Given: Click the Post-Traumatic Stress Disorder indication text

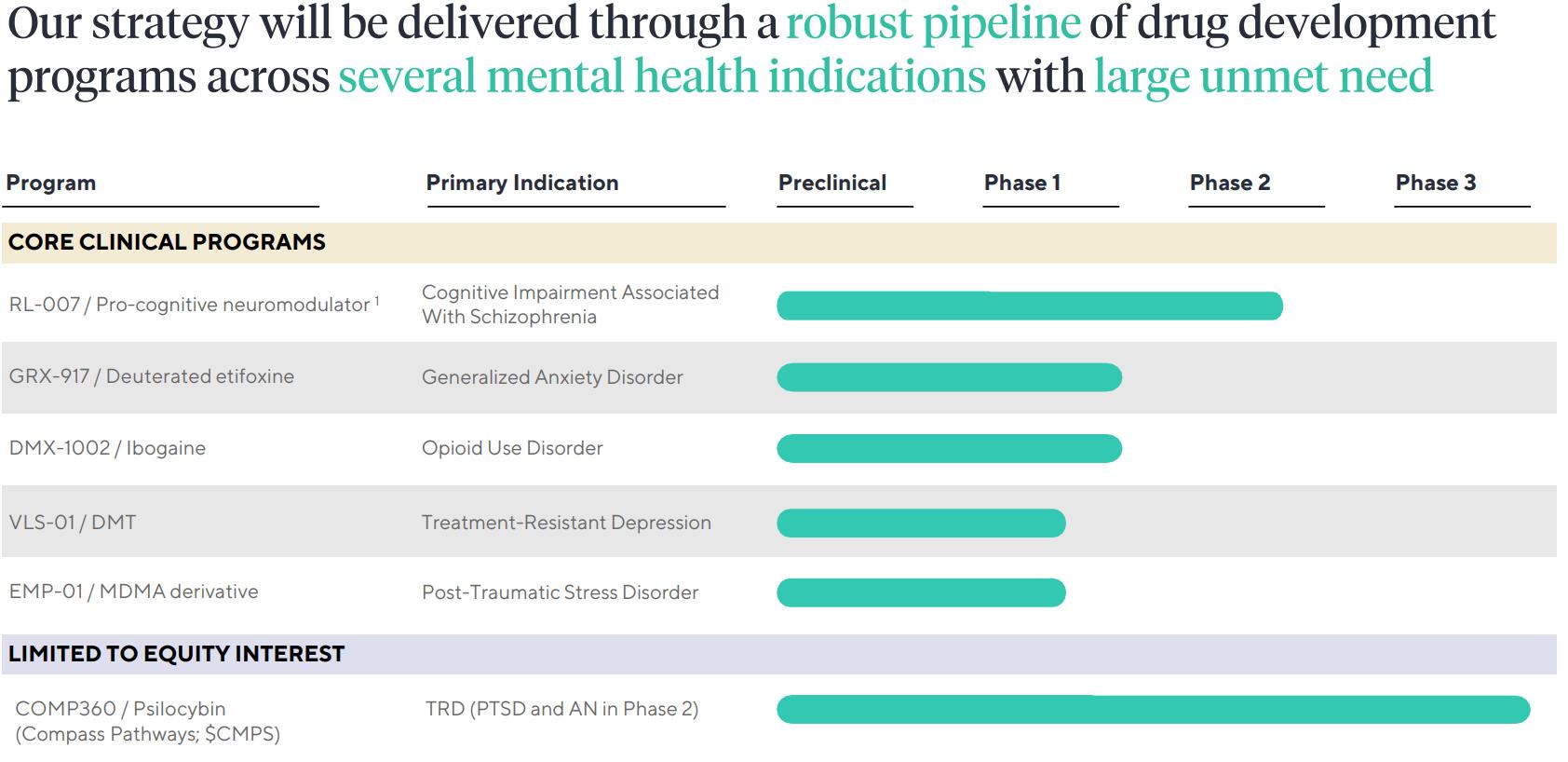Looking at the screenshot, I should (x=560, y=592).
